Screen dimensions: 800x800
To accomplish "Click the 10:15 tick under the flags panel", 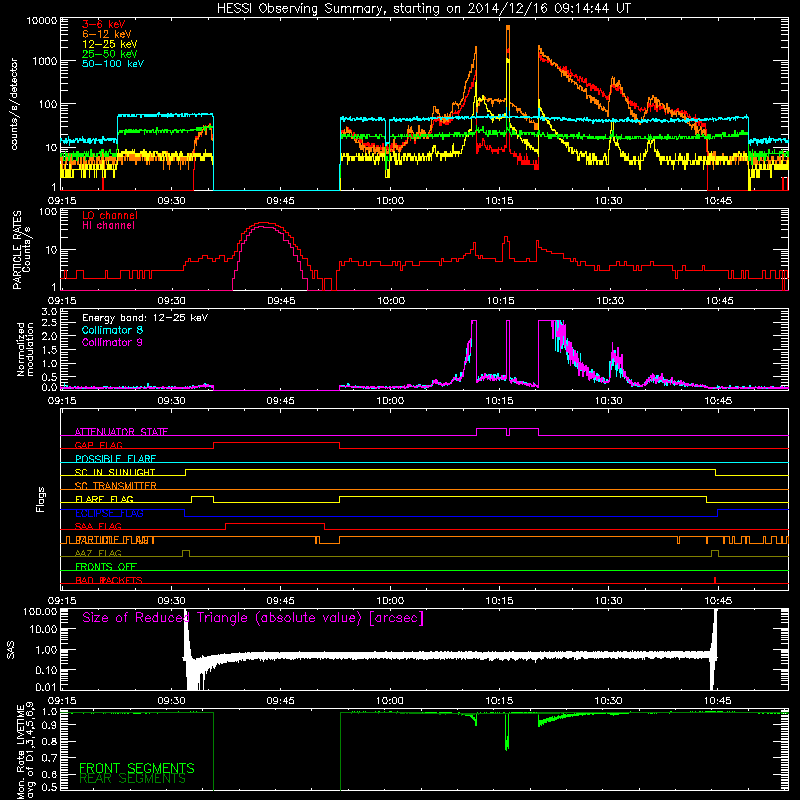I will point(499,601).
